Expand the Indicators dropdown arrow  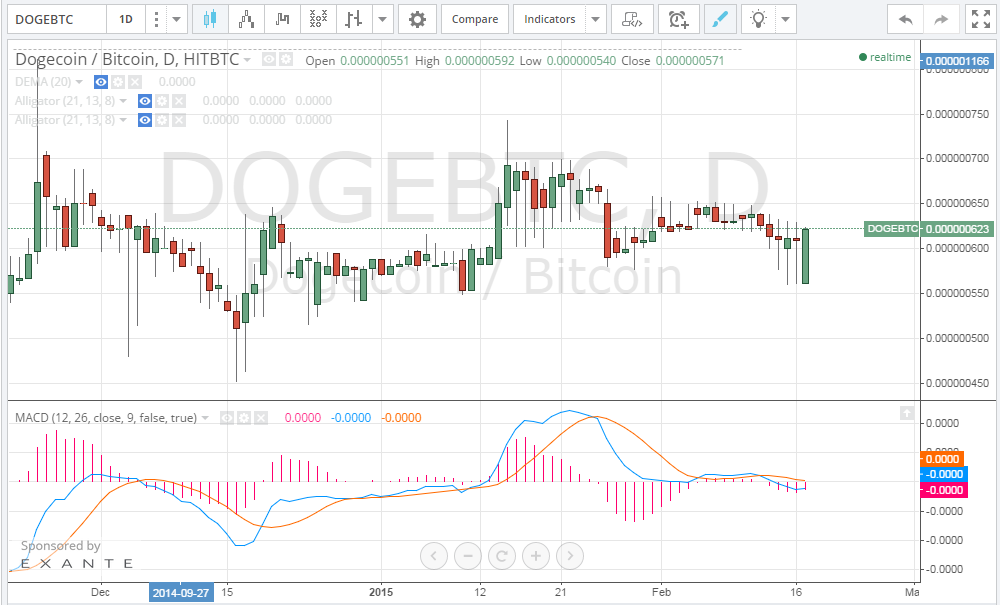click(595, 19)
